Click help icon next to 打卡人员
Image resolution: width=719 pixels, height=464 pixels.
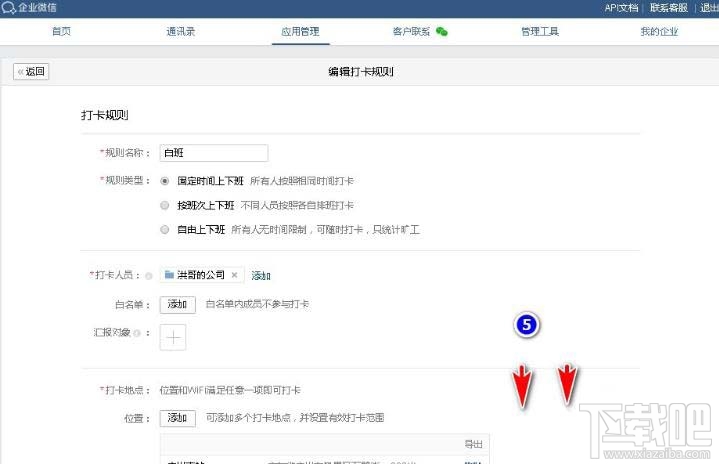pyautogui.click(x=149, y=276)
